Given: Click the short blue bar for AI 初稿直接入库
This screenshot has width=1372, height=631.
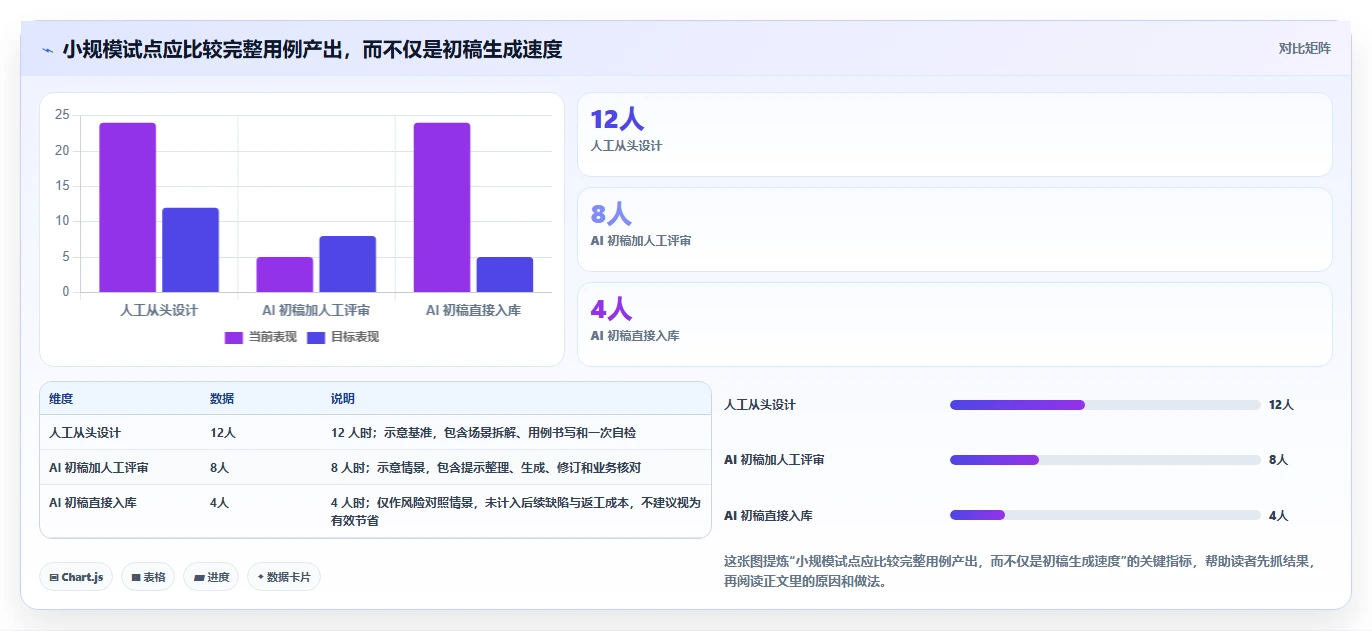Looking at the screenshot, I should 504,275.
